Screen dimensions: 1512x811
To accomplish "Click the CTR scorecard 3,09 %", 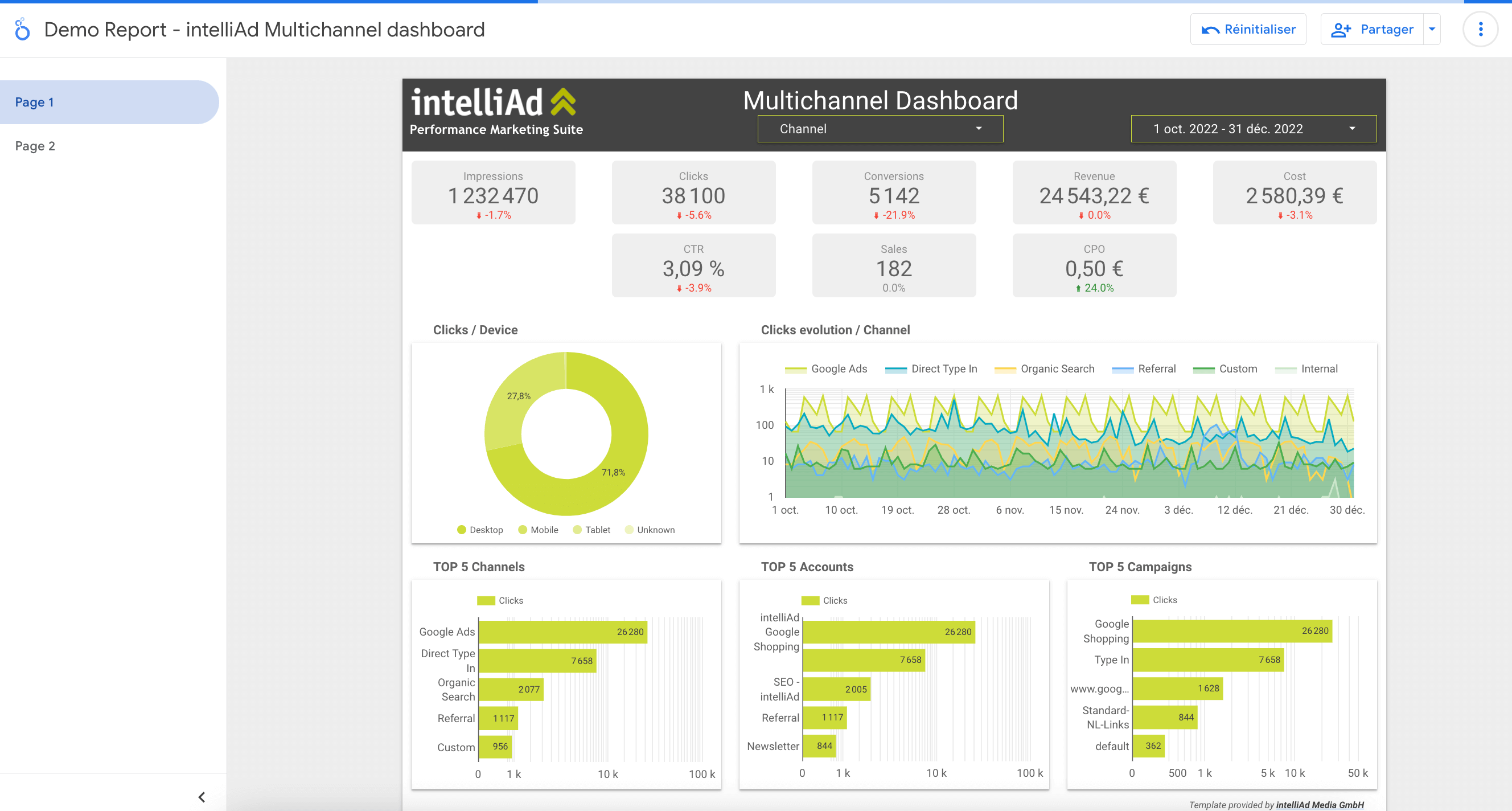I will (x=693, y=265).
